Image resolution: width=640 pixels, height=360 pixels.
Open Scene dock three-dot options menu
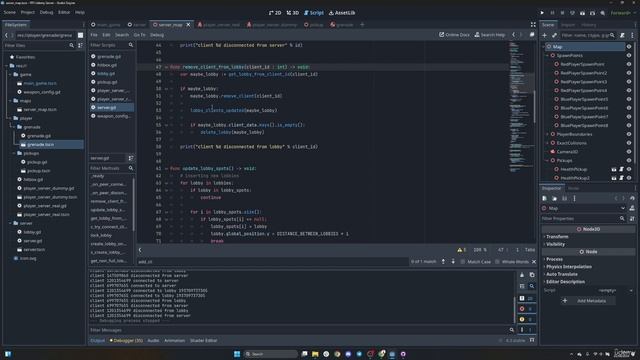pyautogui.click(x=632, y=36)
